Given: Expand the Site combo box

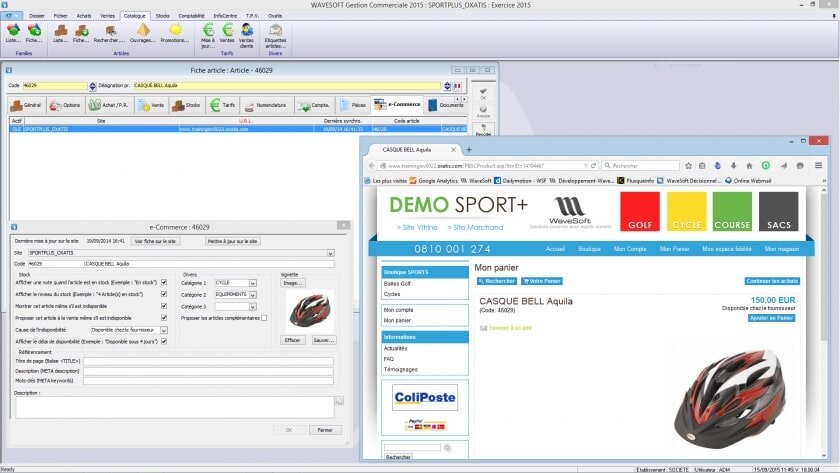Looking at the screenshot, I should pos(331,253).
